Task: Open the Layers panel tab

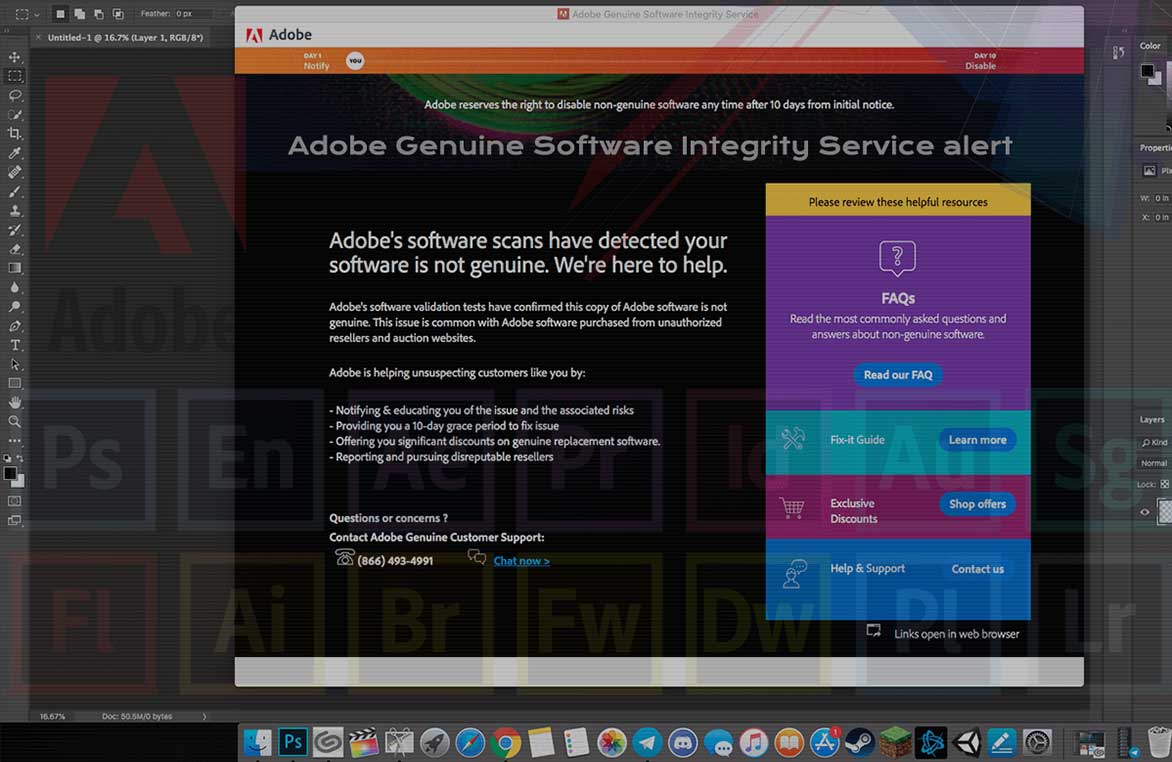Action: click(1151, 420)
